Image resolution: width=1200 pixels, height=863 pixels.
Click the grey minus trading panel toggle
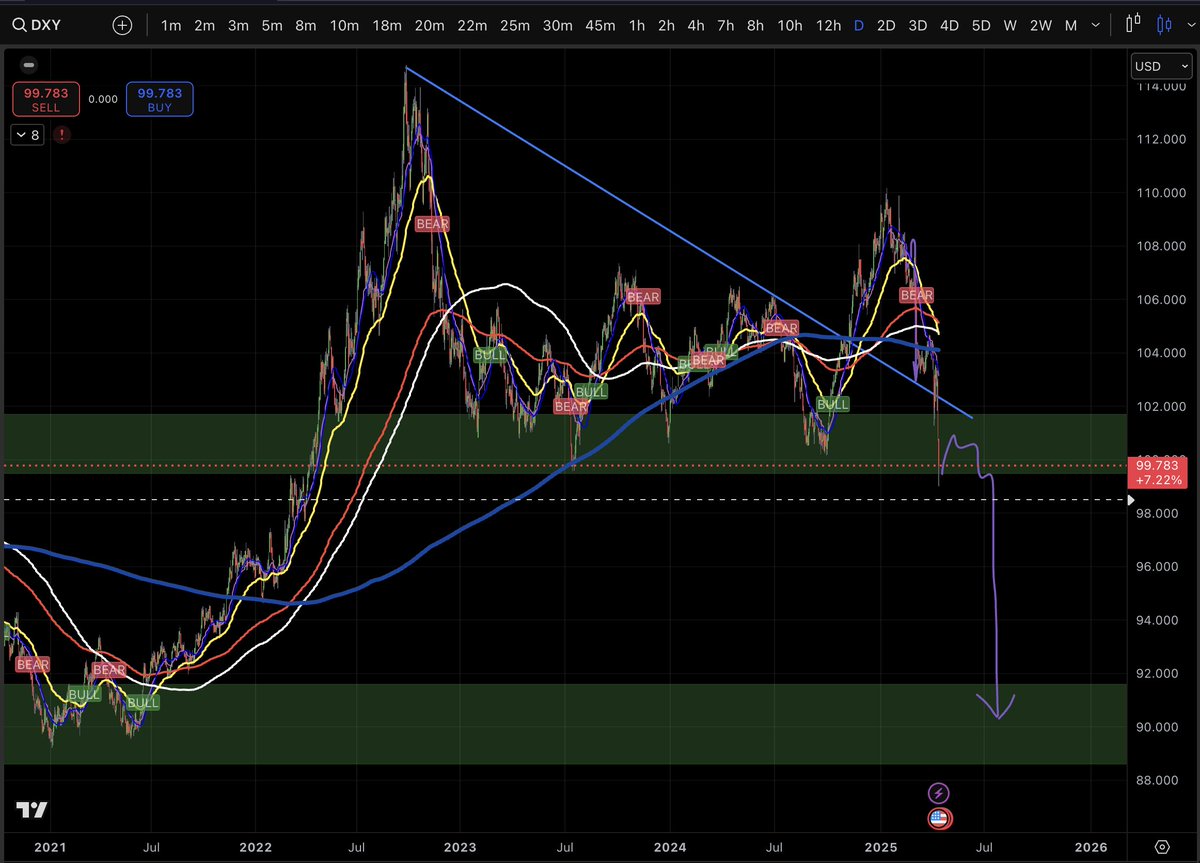pyautogui.click(x=28, y=64)
